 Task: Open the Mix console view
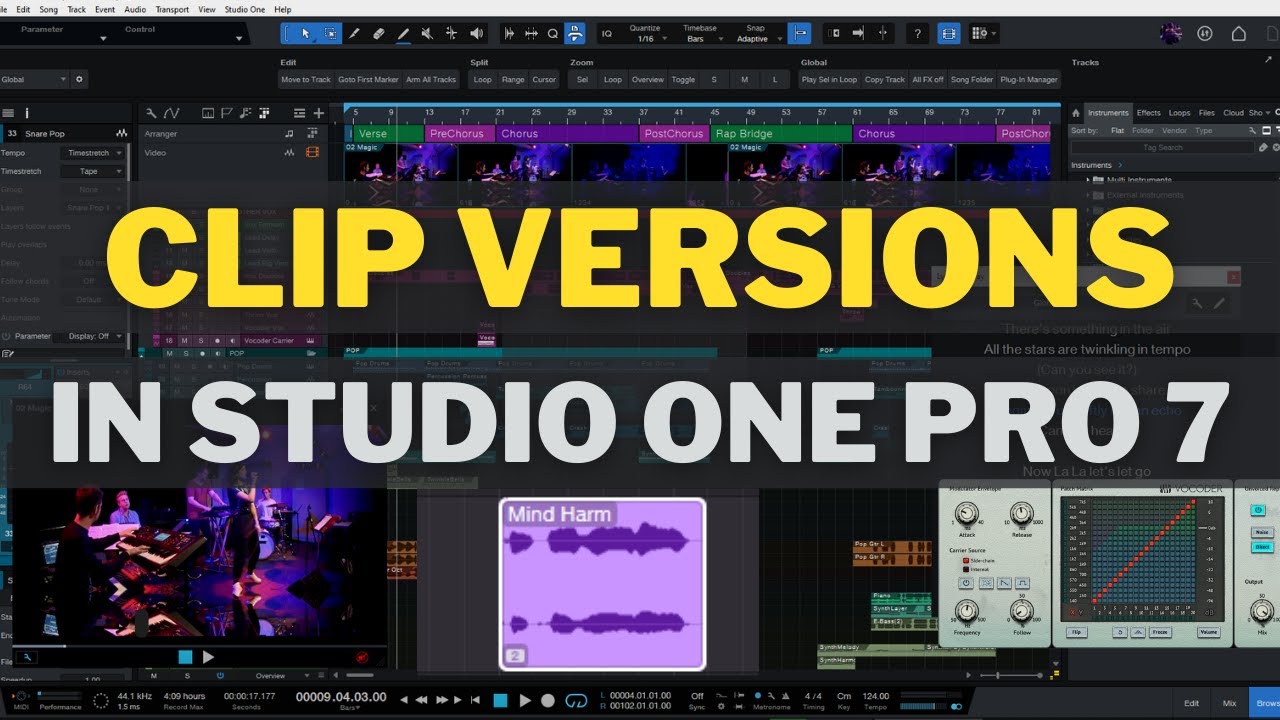click(x=1229, y=703)
